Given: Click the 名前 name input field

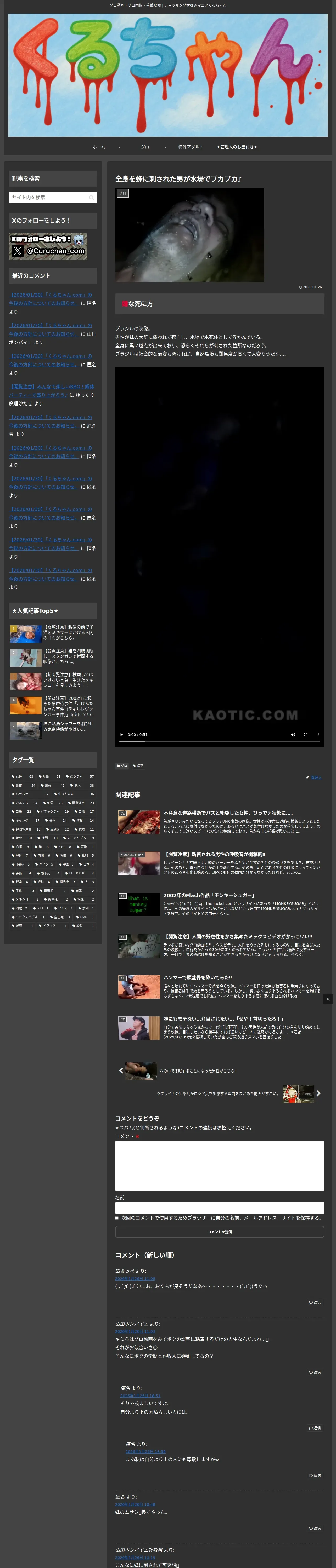Looking at the screenshot, I should click(220, 1208).
